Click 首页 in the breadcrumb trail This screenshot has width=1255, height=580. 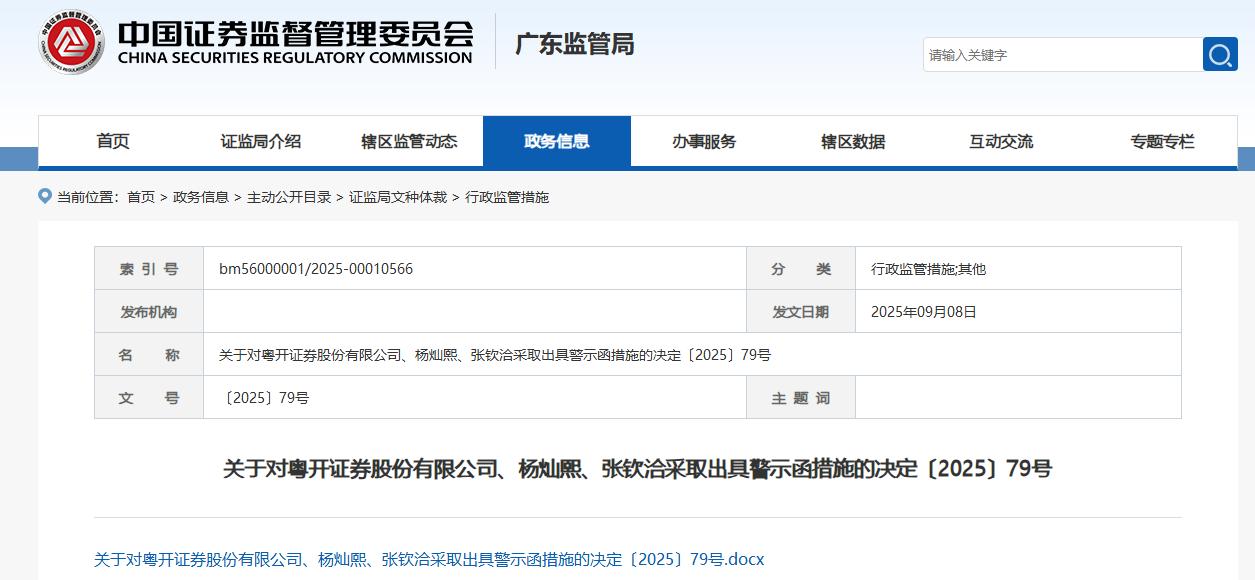coord(141,197)
